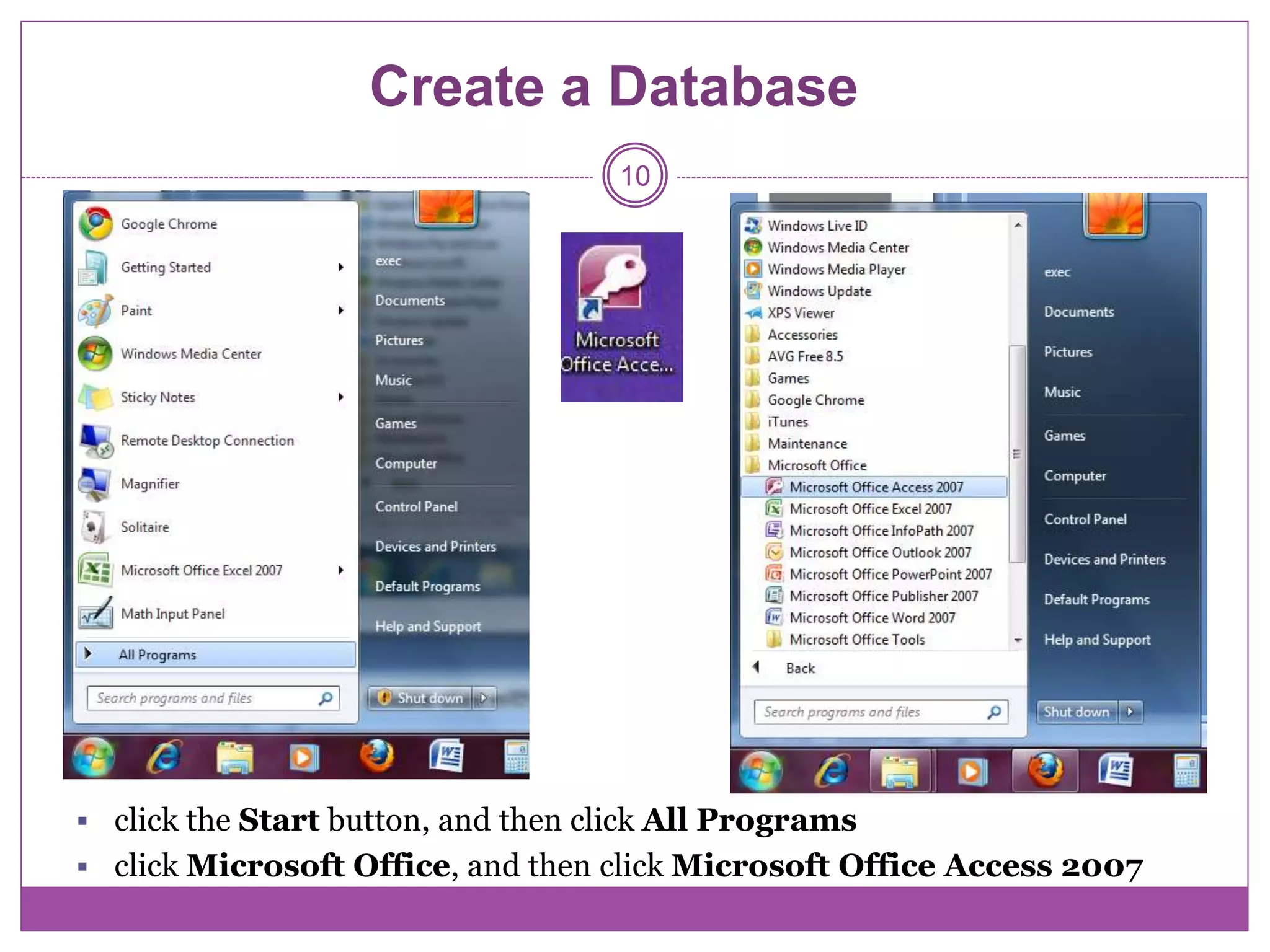The height and width of the screenshot is (952, 1270).
Task: Click All Programs in left Start menu
Action: [x=215, y=654]
